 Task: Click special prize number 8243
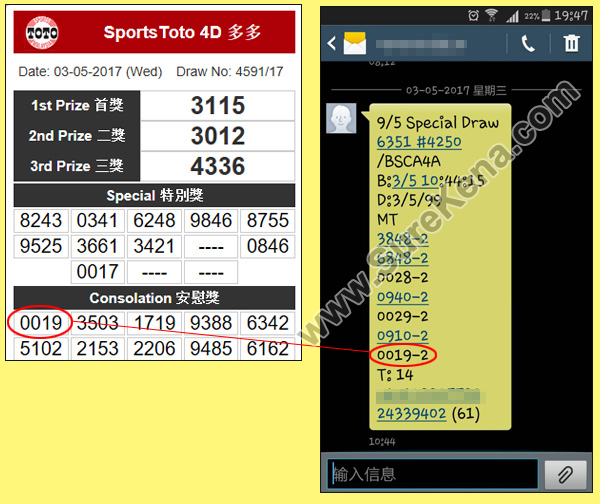click(41, 220)
